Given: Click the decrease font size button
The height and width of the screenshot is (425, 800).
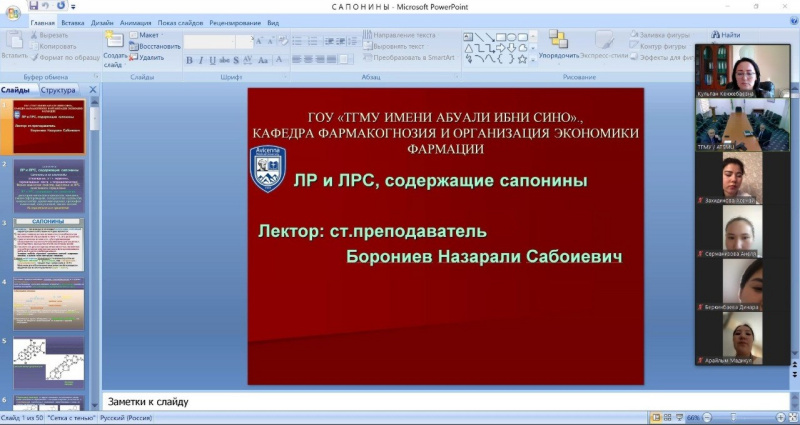Looking at the screenshot, I should pos(270,41).
